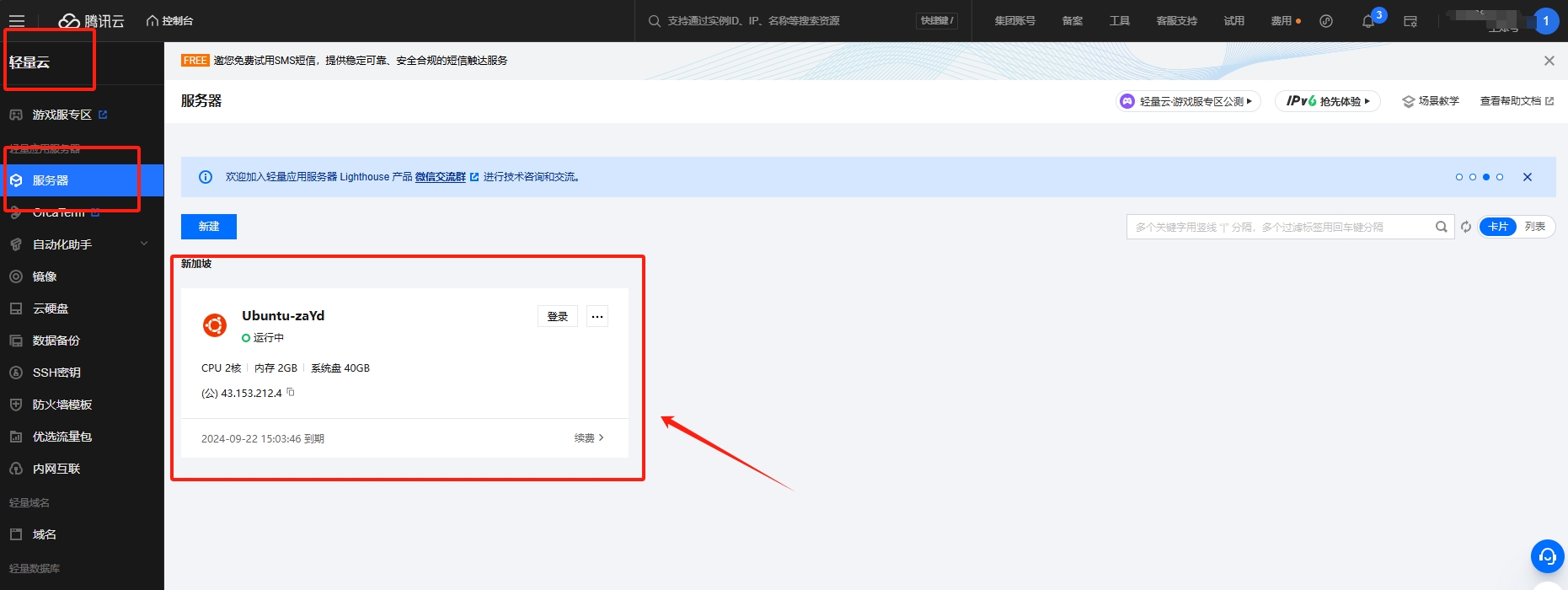Open 防火墙模板 in the sidebar

pos(62,405)
